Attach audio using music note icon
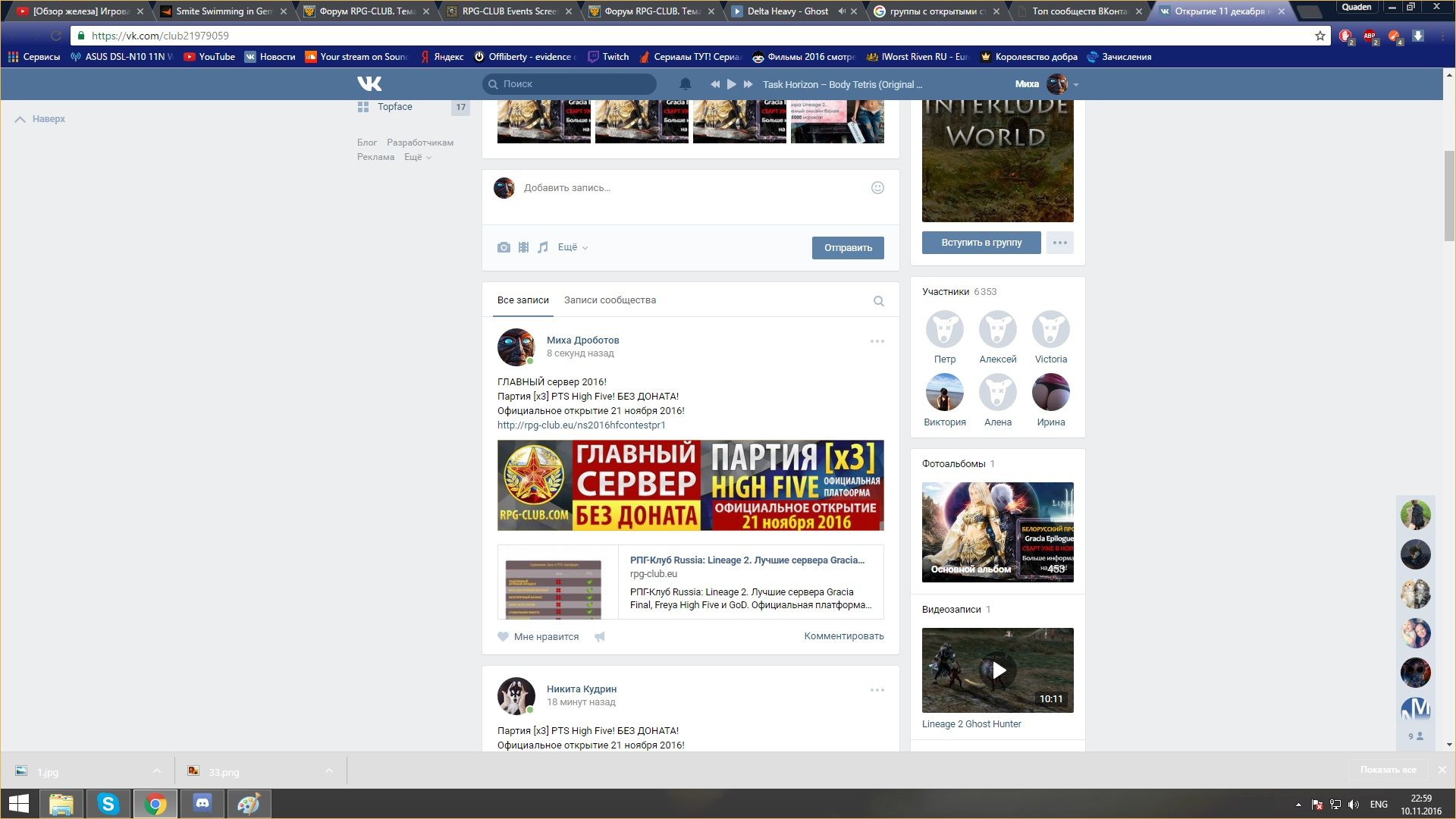 coord(543,247)
